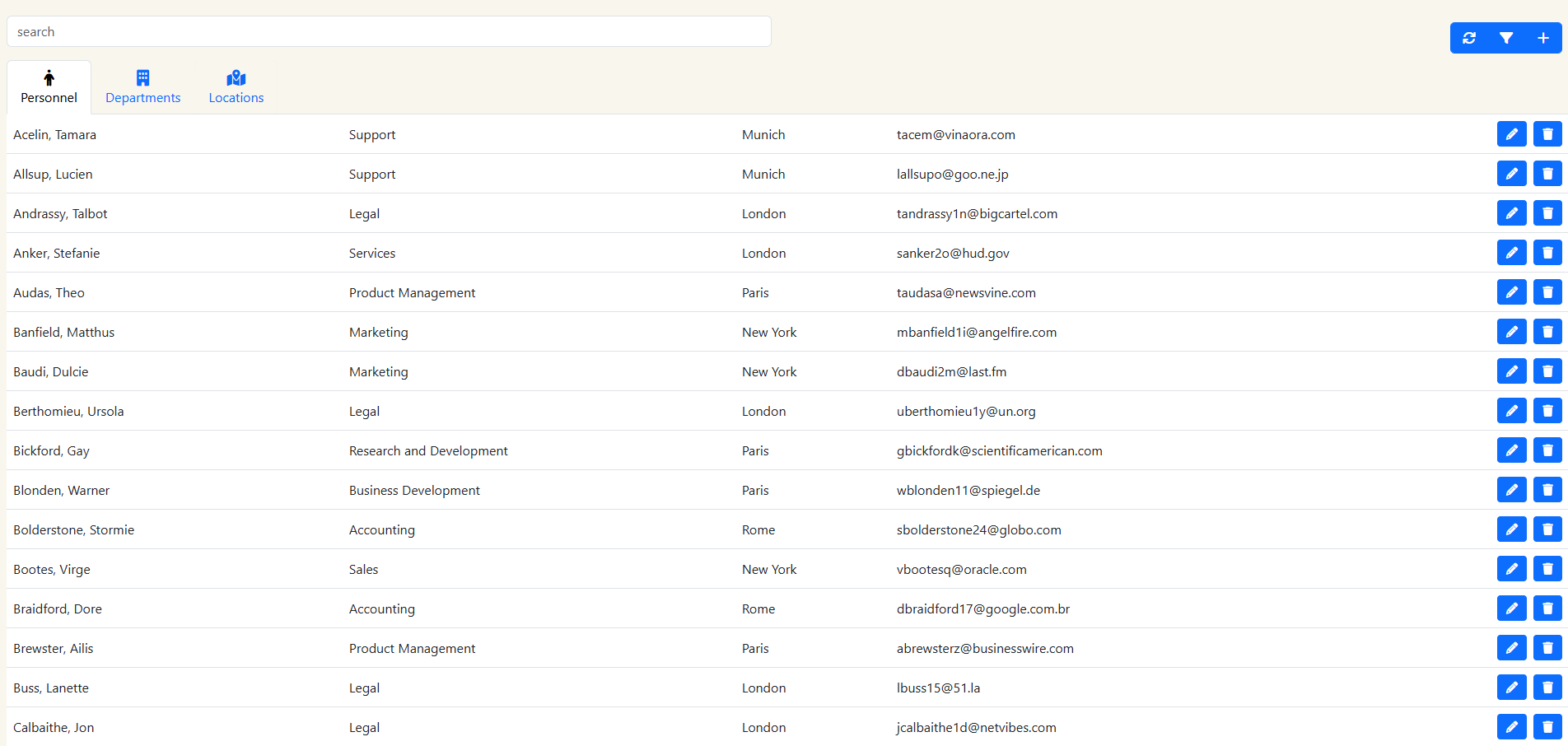Remove Bolderstone, Stormie via trash icon
The image size is (1568, 746).
click(1547, 529)
